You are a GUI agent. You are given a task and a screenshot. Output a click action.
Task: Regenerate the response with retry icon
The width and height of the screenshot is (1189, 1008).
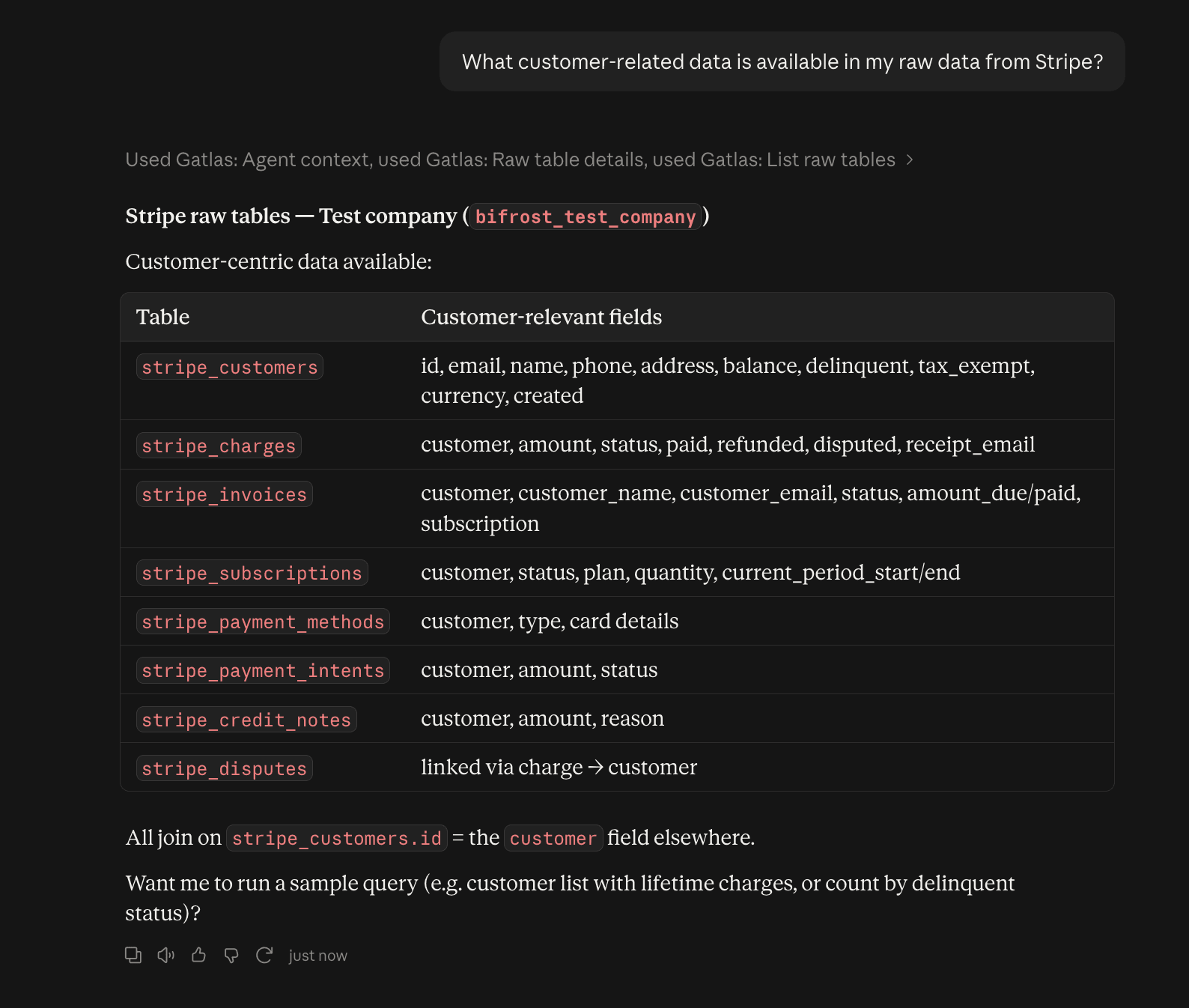[x=264, y=955]
